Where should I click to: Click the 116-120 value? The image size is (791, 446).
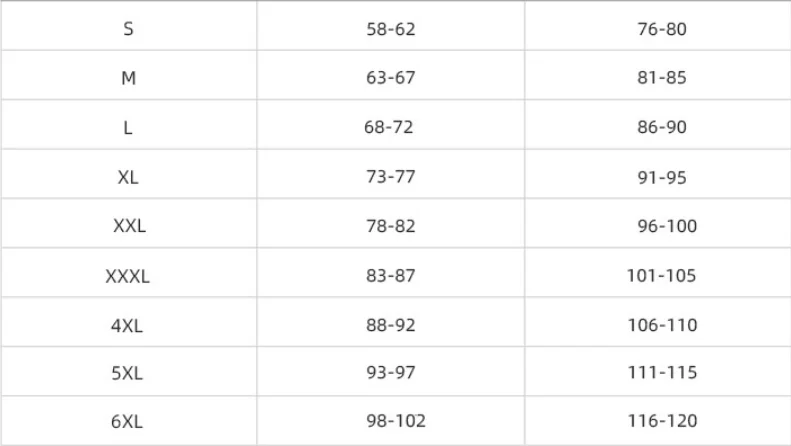(662, 420)
